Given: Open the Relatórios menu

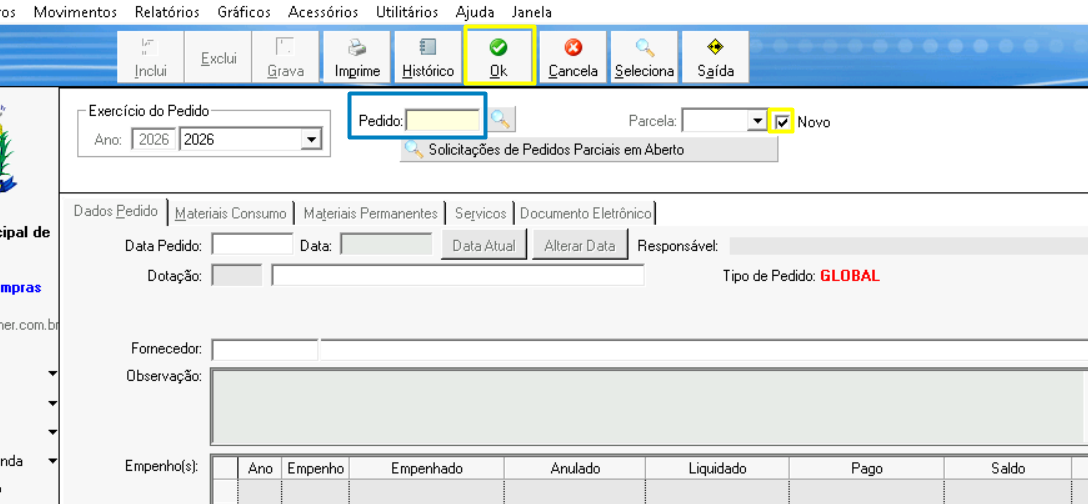Looking at the screenshot, I should click(167, 12).
